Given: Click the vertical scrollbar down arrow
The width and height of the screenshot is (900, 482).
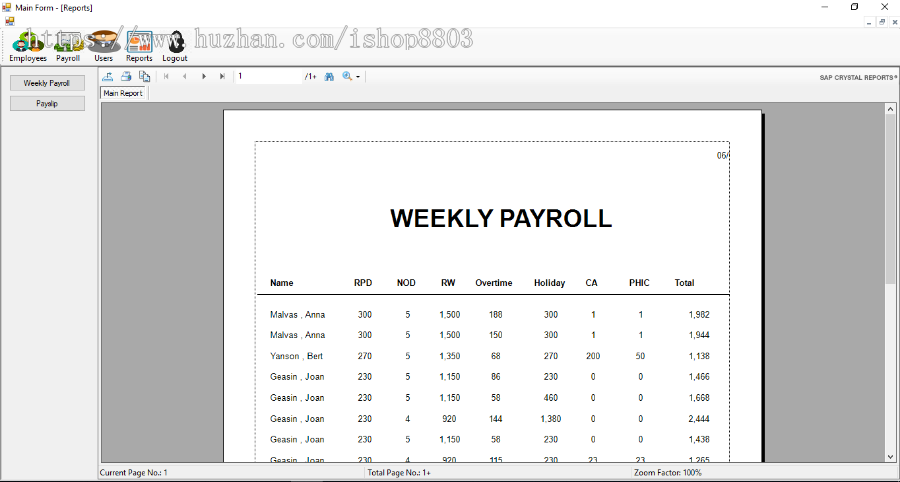Looking at the screenshot, I should point(890,456).
